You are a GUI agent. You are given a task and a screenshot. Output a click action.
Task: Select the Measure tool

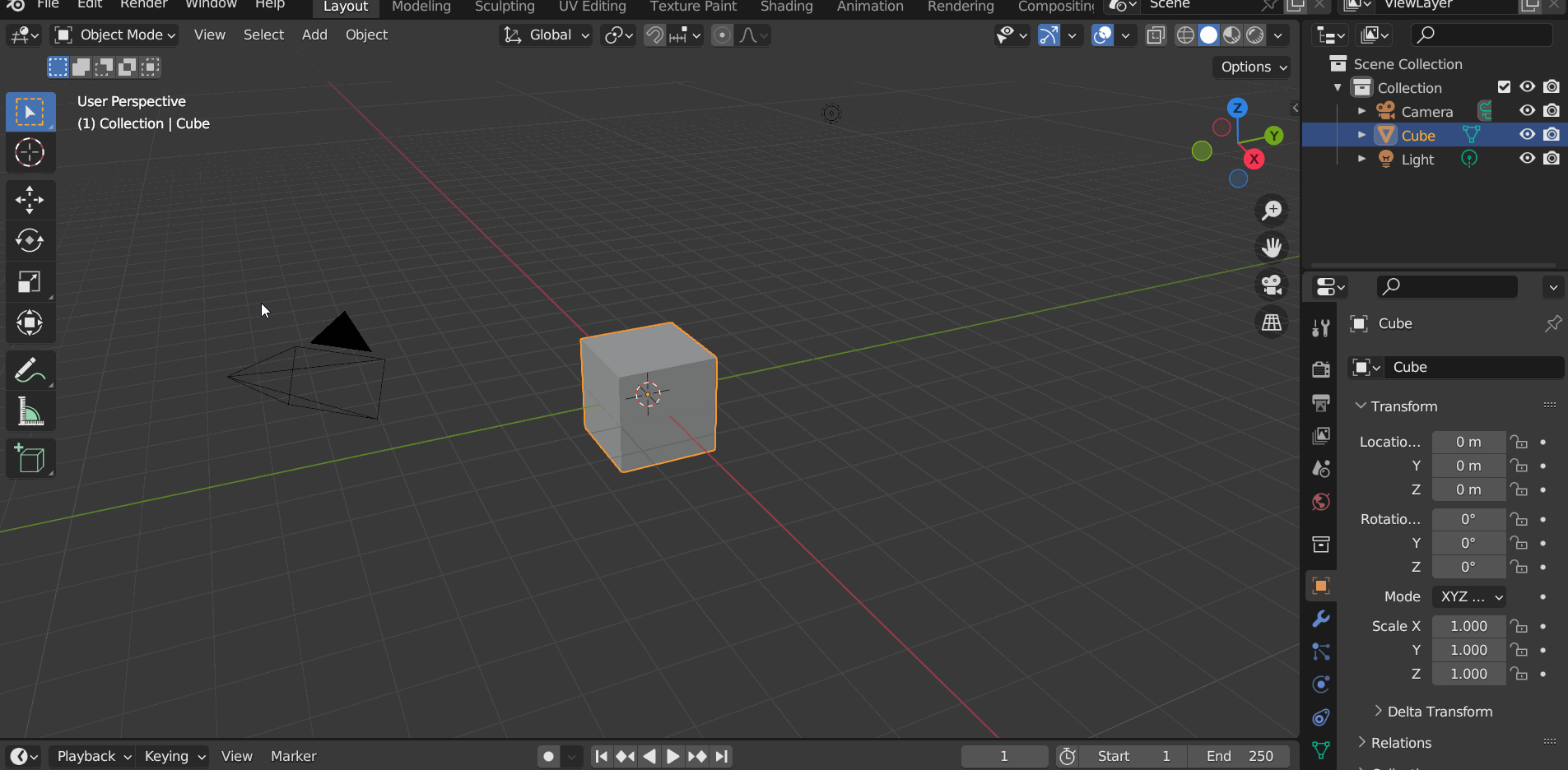point(30,411)
